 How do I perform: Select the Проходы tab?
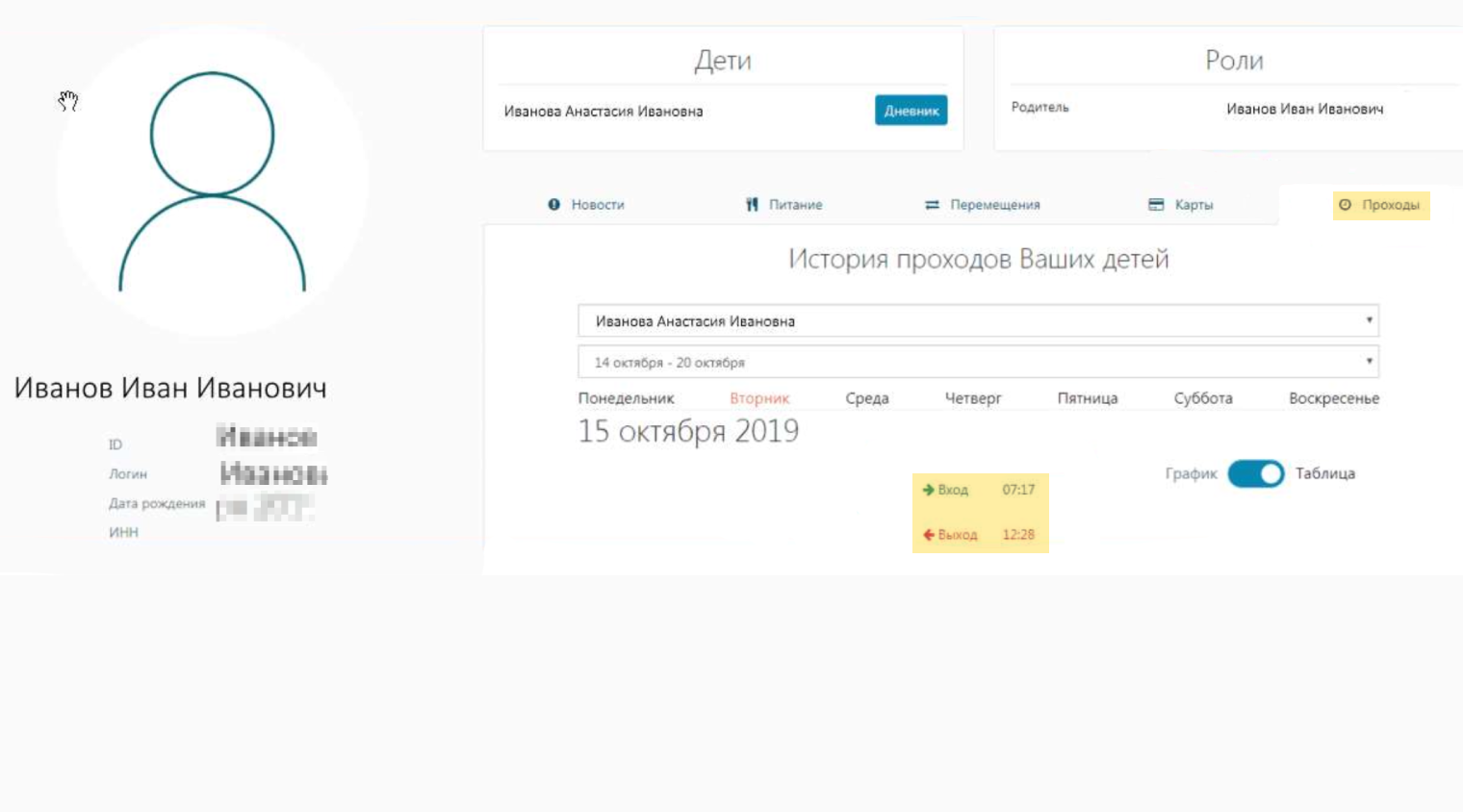(x=1381, y=205)
